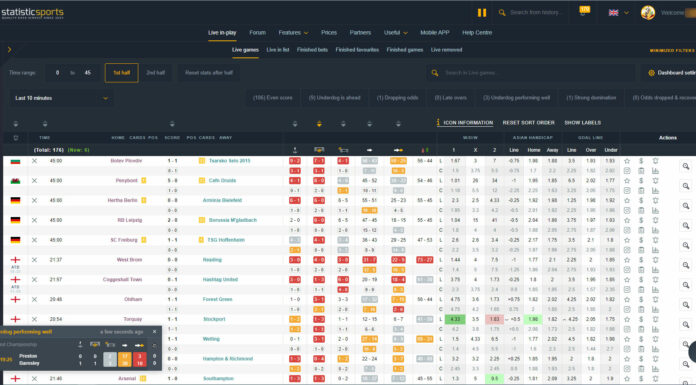Click the time range end value 45
696x385 pixels.
(87, 73)
